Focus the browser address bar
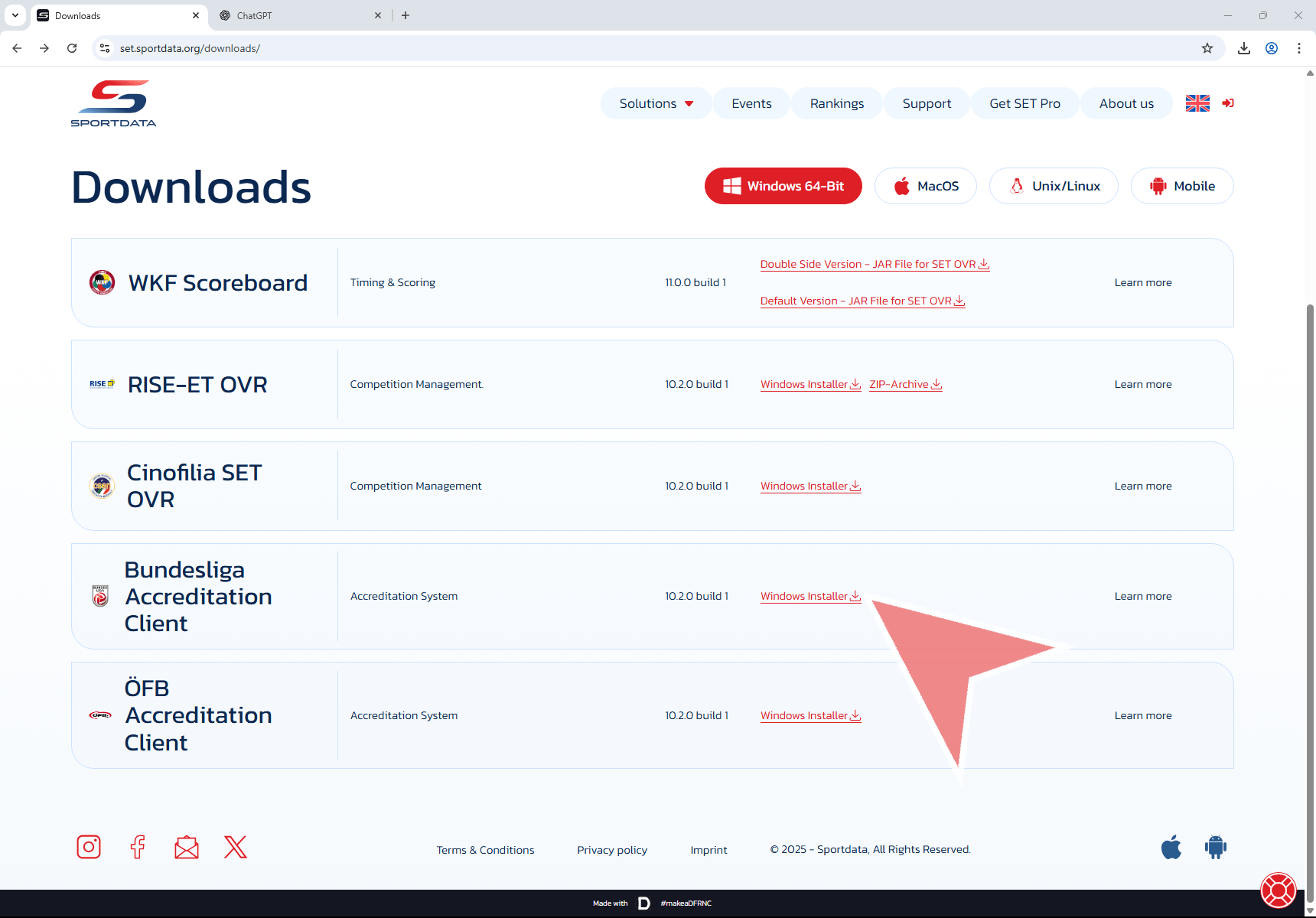The image size is (1316, 918). [x=650, y=48]
